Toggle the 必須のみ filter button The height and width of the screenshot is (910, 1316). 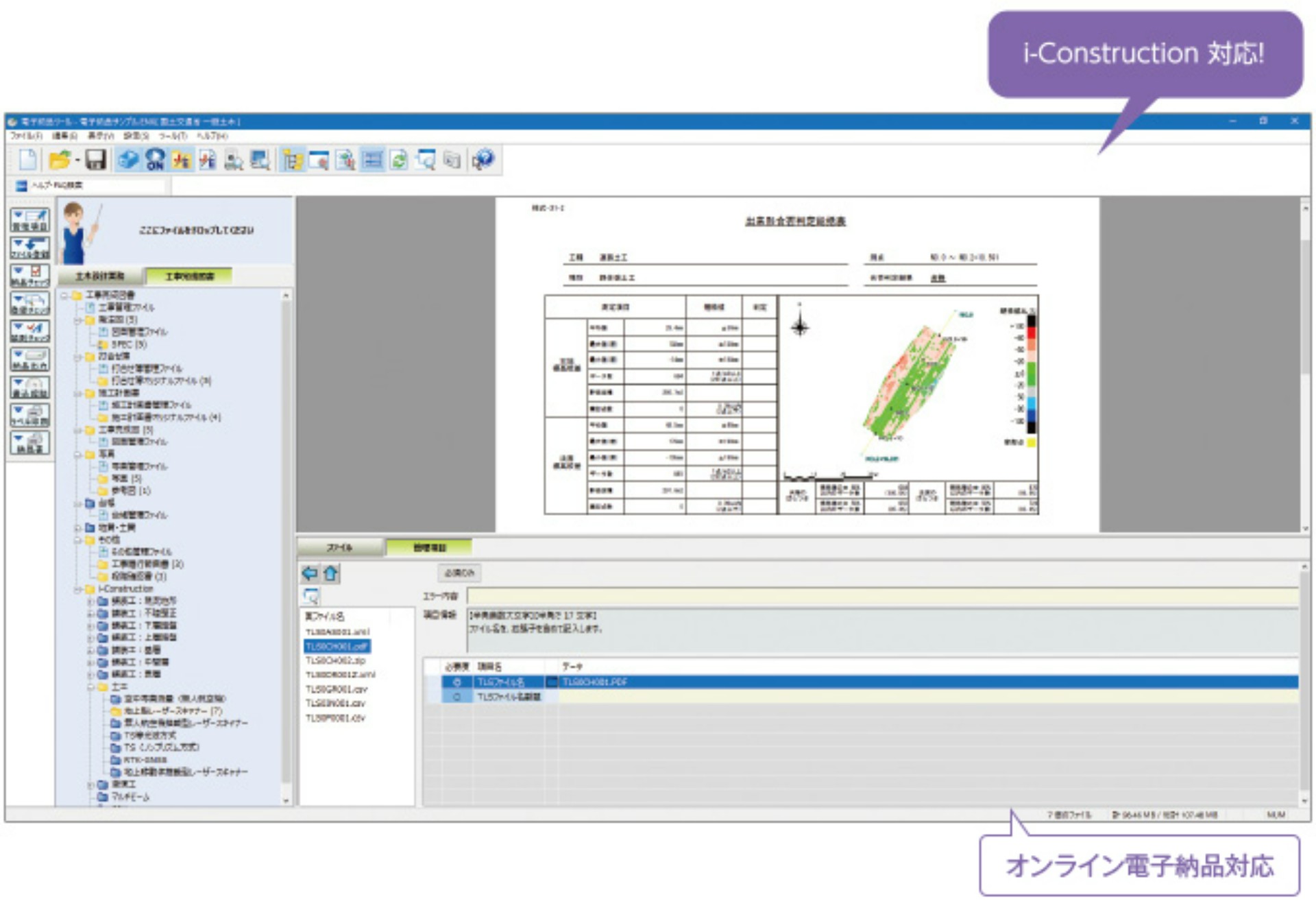click(x=461, y=573)
